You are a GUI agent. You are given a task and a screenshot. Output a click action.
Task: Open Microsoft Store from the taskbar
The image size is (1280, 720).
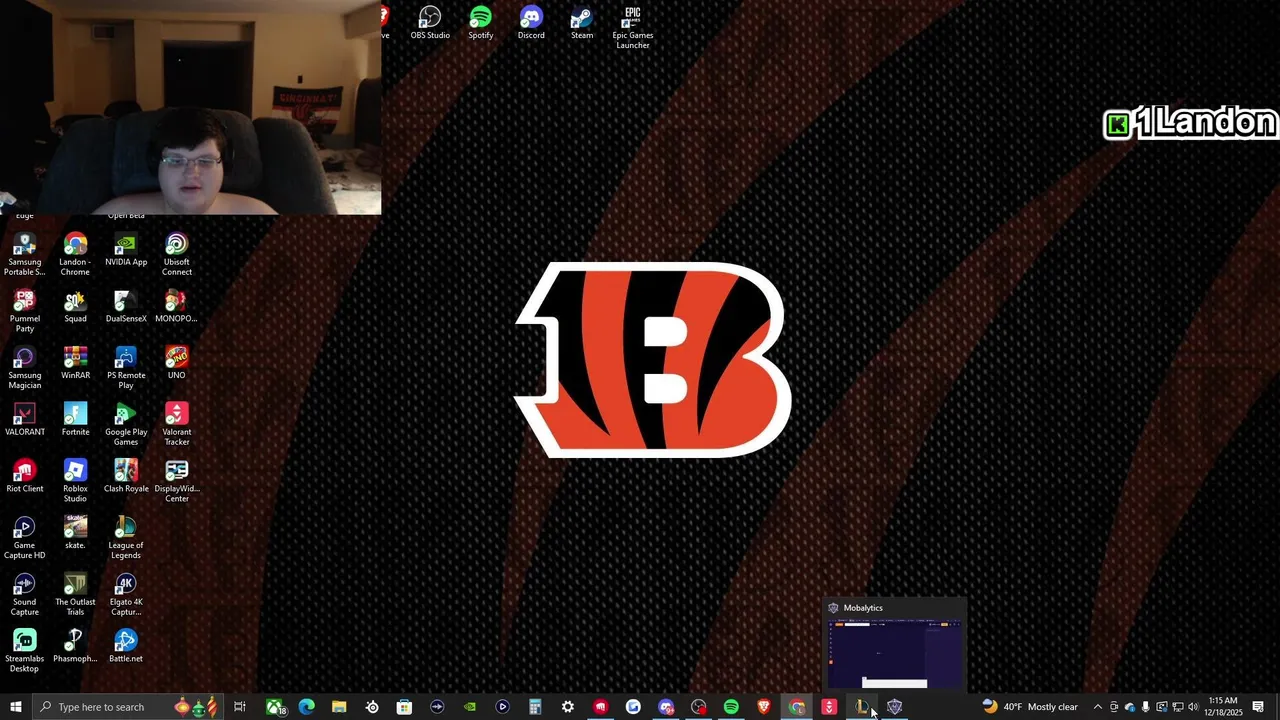click(404, 707)
